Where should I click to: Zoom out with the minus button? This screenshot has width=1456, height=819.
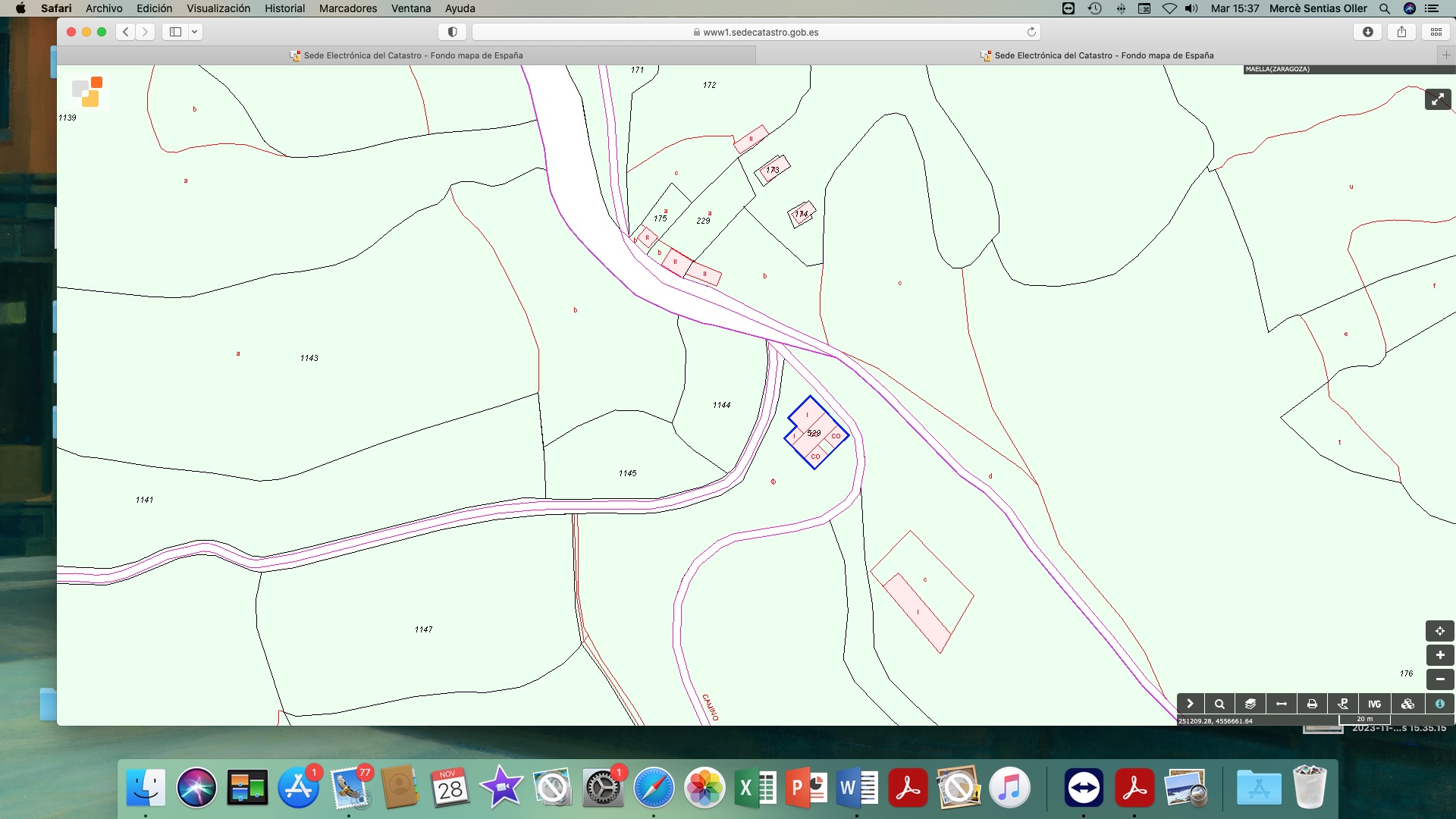point(1439,679)
